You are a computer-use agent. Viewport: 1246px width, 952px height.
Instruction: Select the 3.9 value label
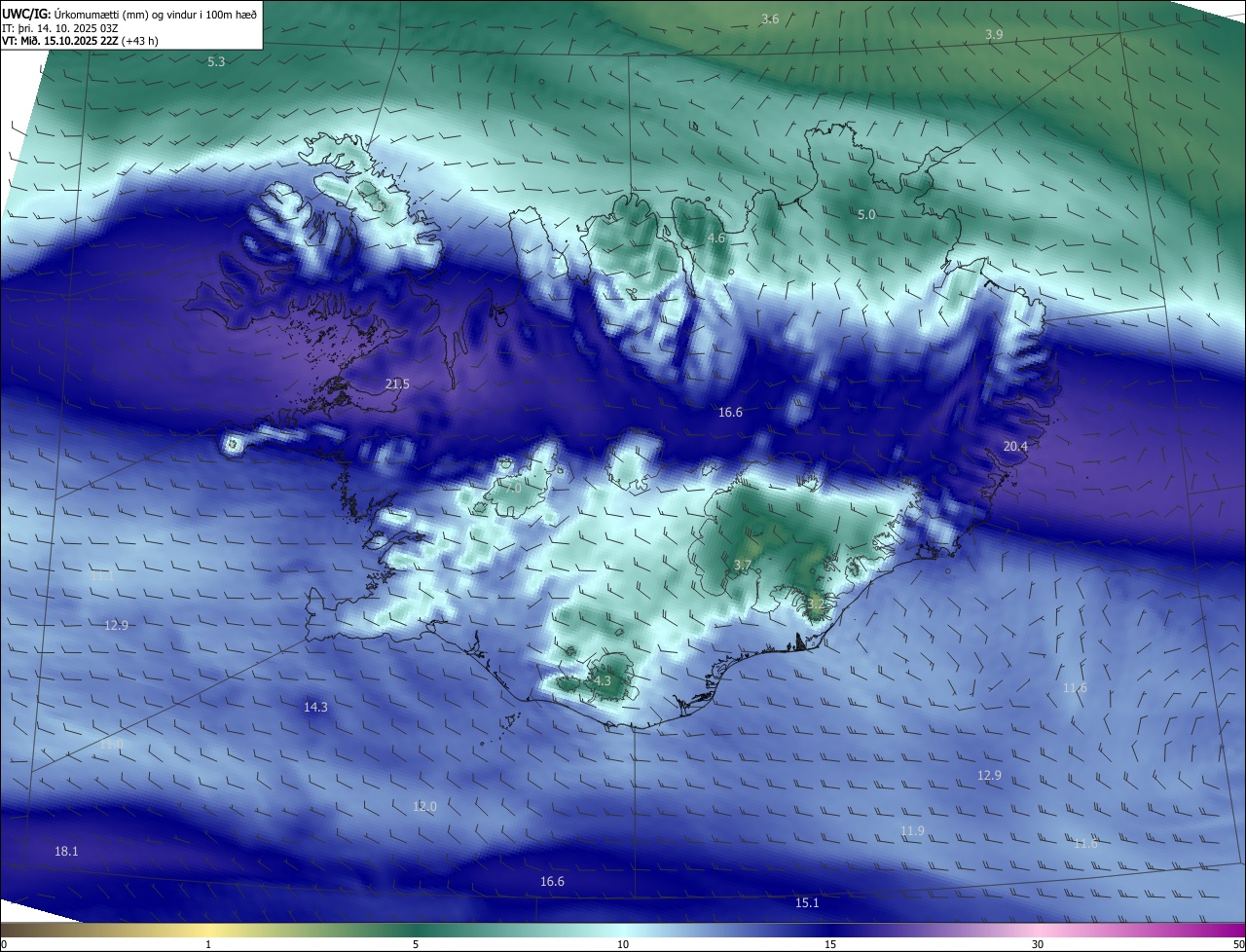click(994, 35)
